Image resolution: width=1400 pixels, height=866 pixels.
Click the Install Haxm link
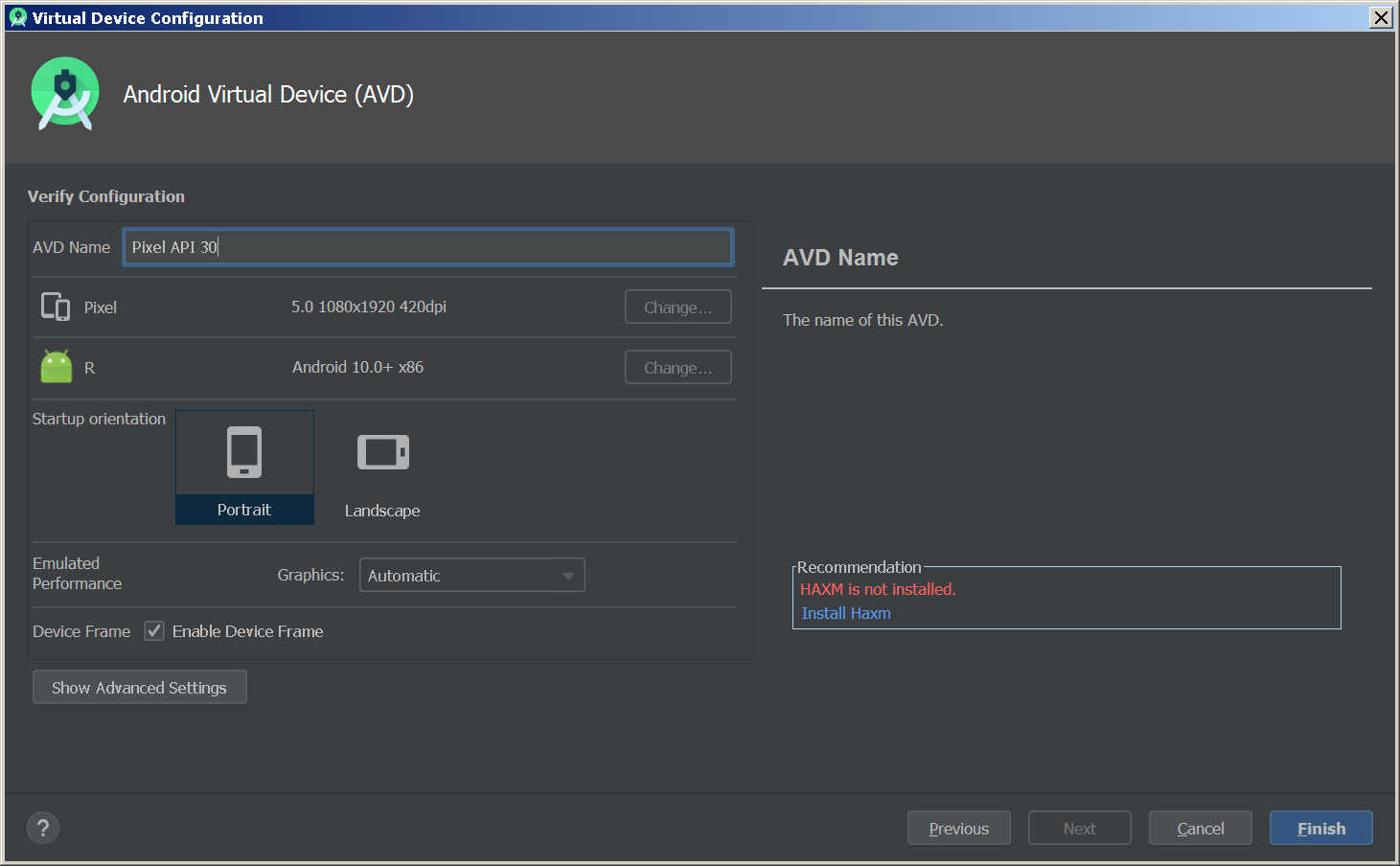pos(846,613)
